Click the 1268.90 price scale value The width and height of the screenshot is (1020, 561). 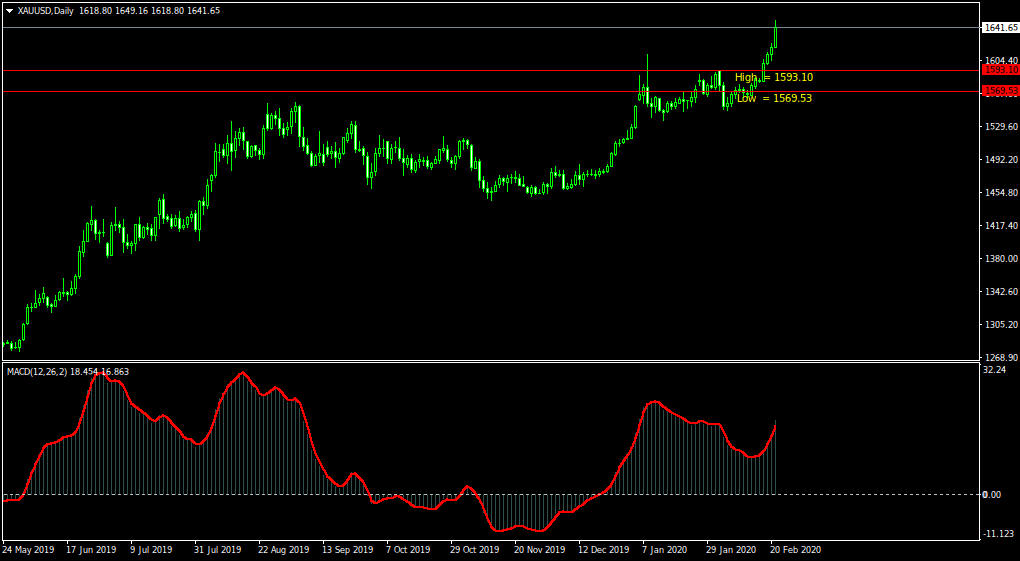pyautogui.click(x=998, y=357)
